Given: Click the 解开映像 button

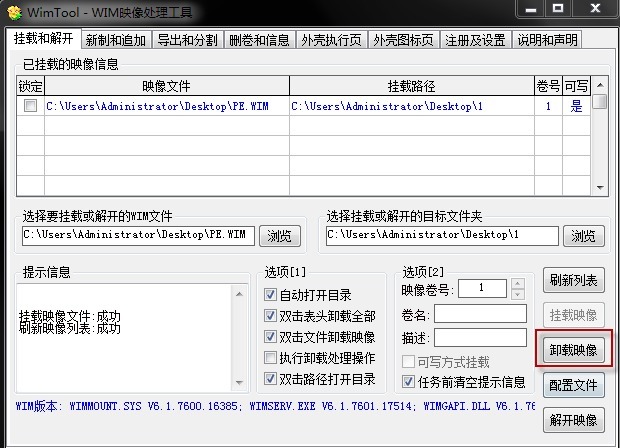Looking at the screenshot, I should click(573, 420).
